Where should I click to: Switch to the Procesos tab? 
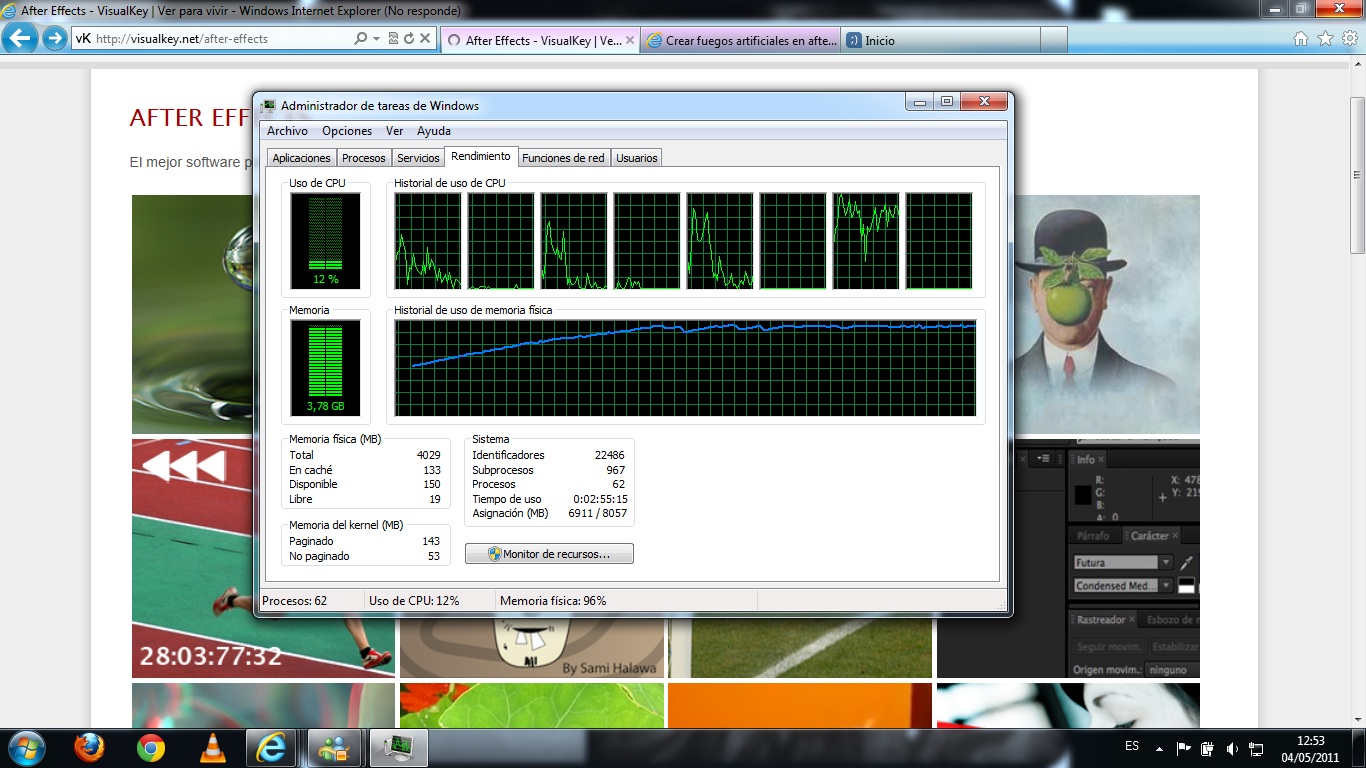tap(363, 158)
